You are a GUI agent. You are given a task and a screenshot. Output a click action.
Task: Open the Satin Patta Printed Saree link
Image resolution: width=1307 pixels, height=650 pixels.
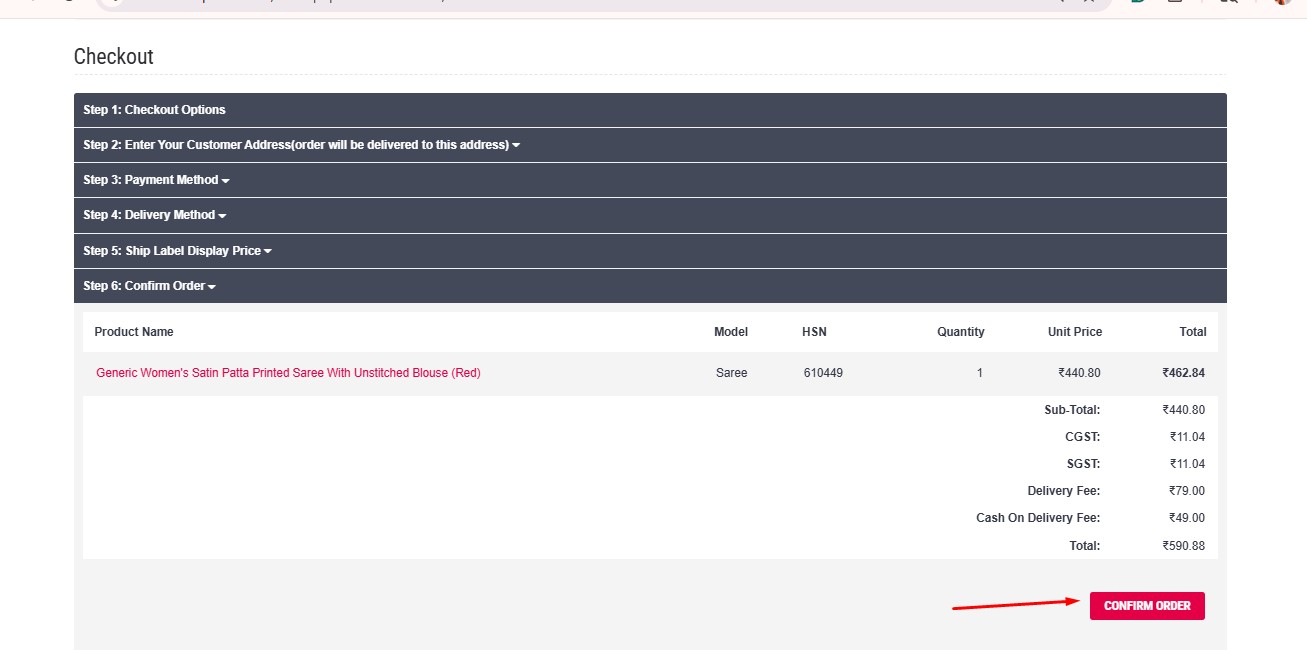coord(288,373)
